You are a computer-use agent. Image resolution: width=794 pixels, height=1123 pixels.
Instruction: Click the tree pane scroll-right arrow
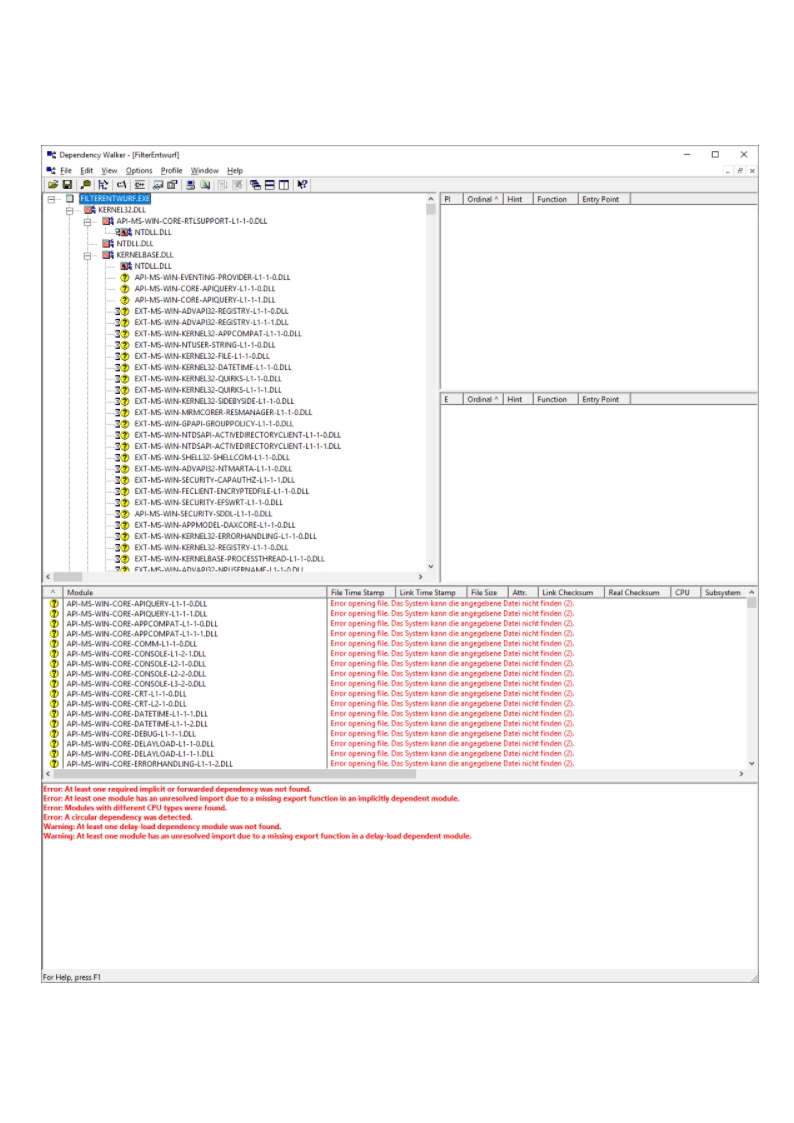point(420,577)
